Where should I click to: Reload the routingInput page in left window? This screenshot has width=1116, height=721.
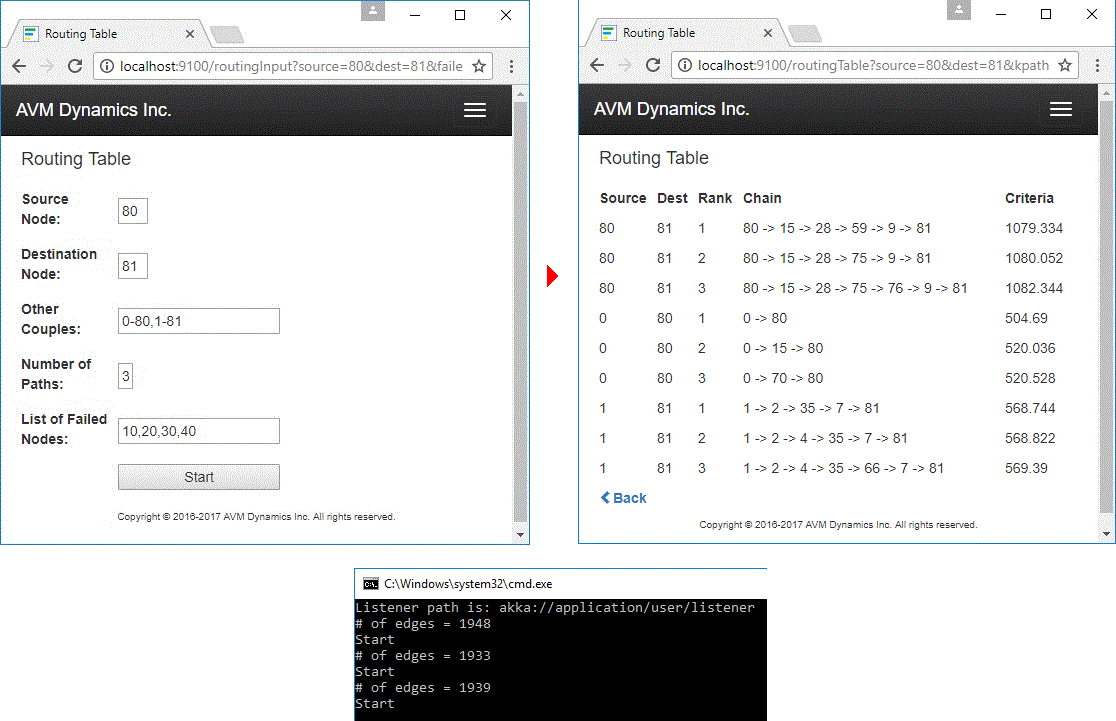[75, 66]
